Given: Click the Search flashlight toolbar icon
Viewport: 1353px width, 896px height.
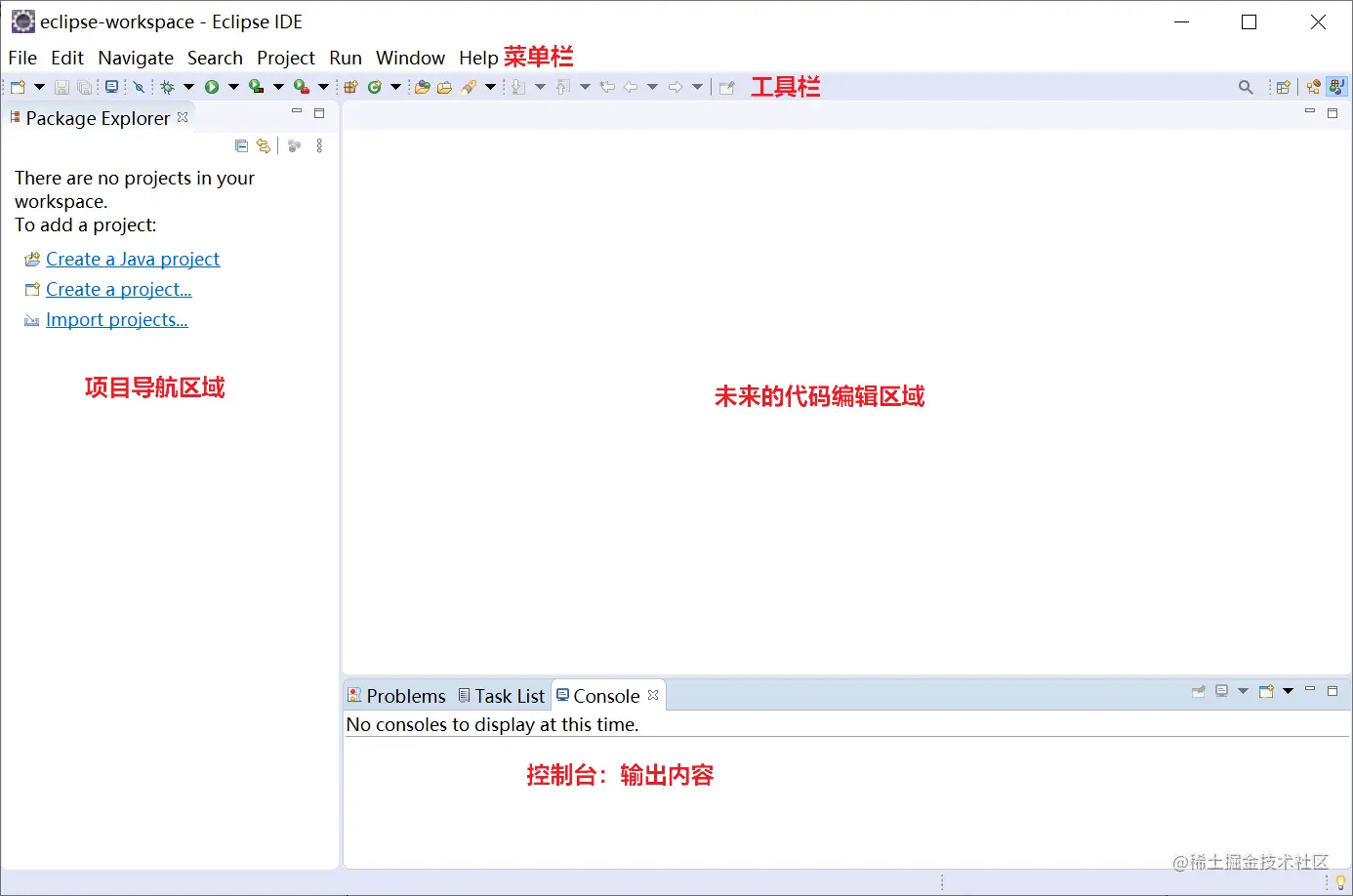Looking at the screenshot, I should click(469, 87).
